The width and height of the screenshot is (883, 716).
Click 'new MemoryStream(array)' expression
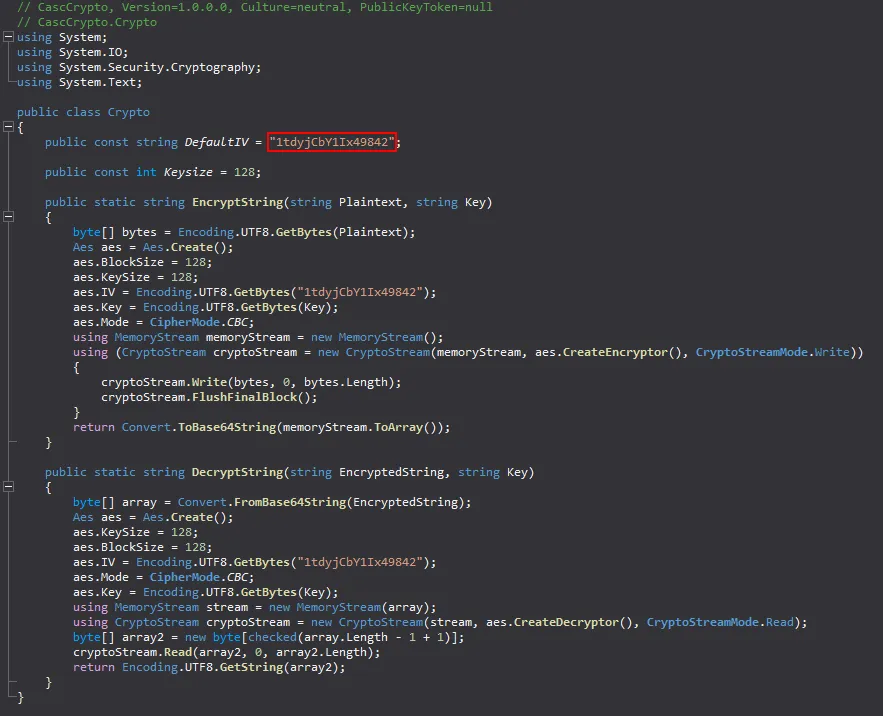click(349, 607)
